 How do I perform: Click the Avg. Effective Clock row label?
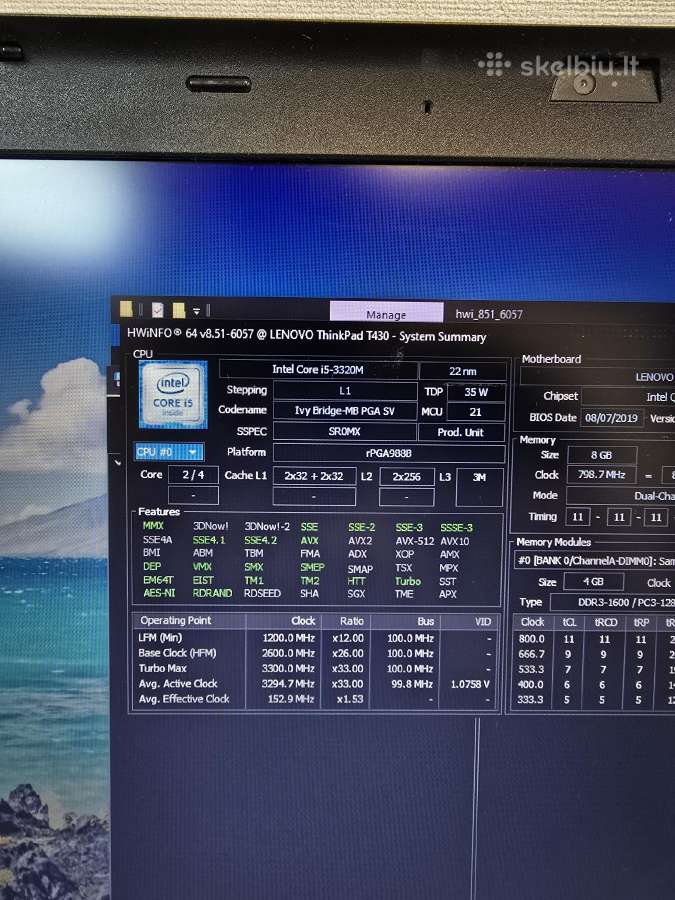(184, 699)
